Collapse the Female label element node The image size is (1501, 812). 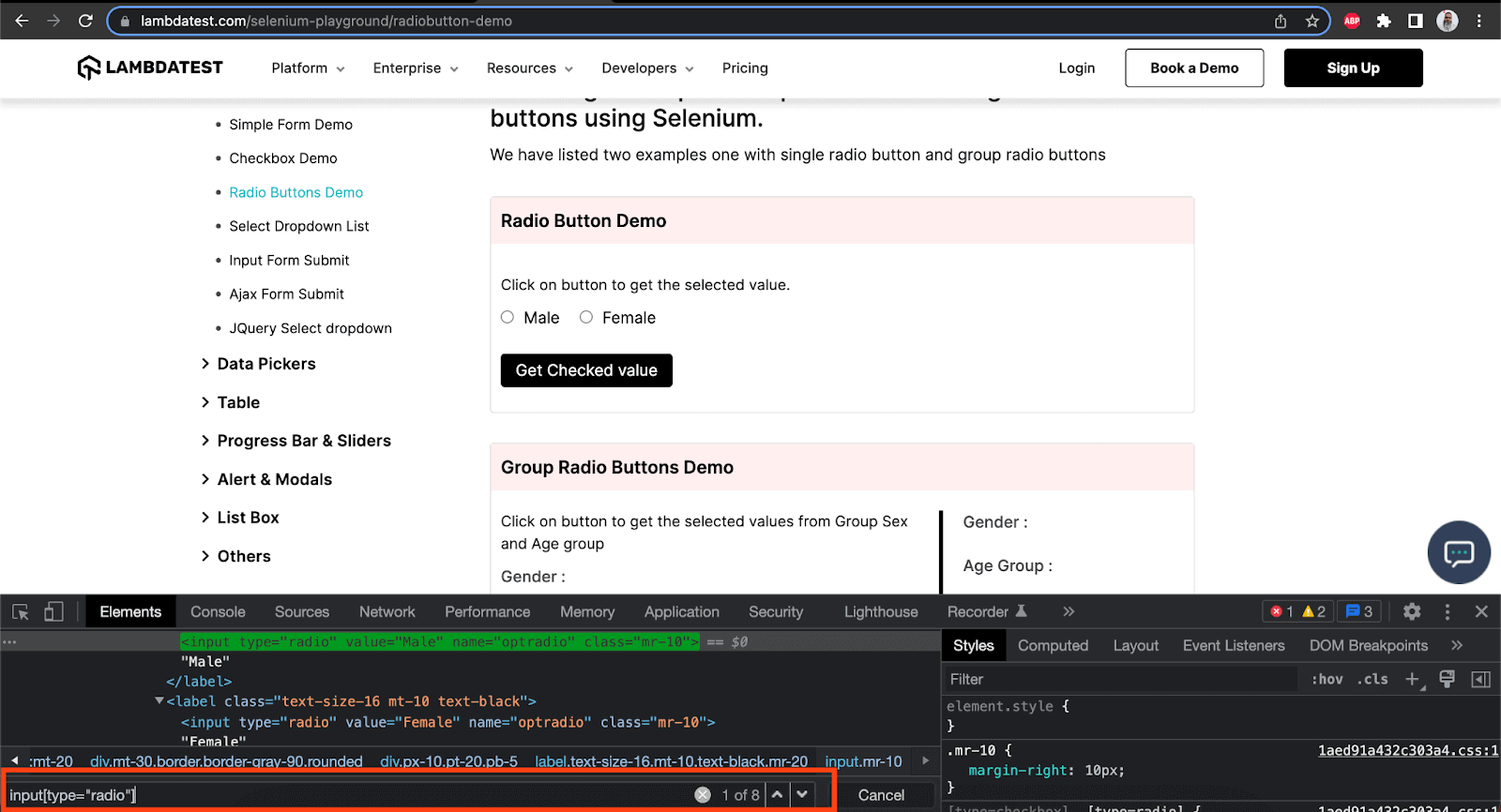159,701
